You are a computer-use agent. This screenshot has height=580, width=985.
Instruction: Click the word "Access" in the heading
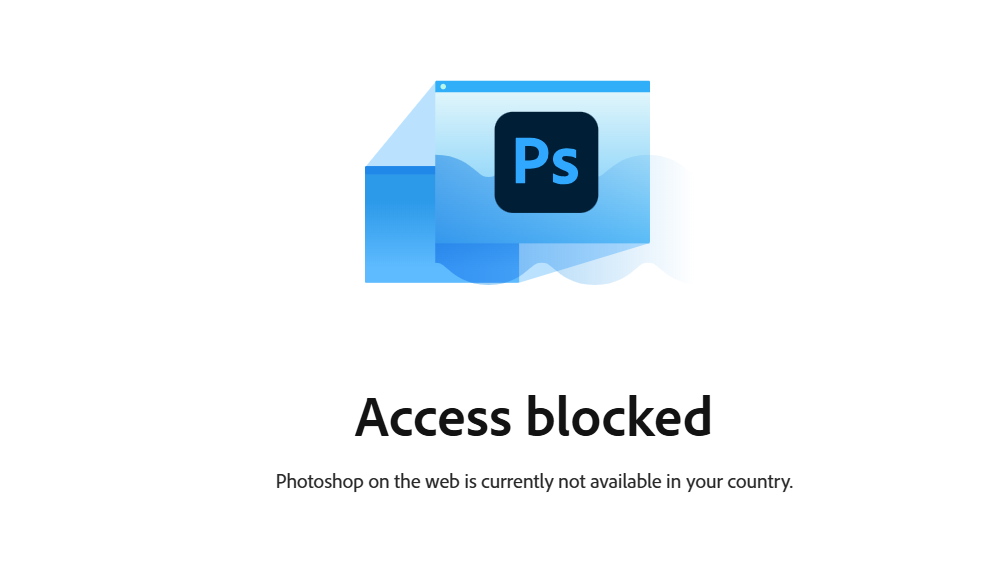point(433,417)
